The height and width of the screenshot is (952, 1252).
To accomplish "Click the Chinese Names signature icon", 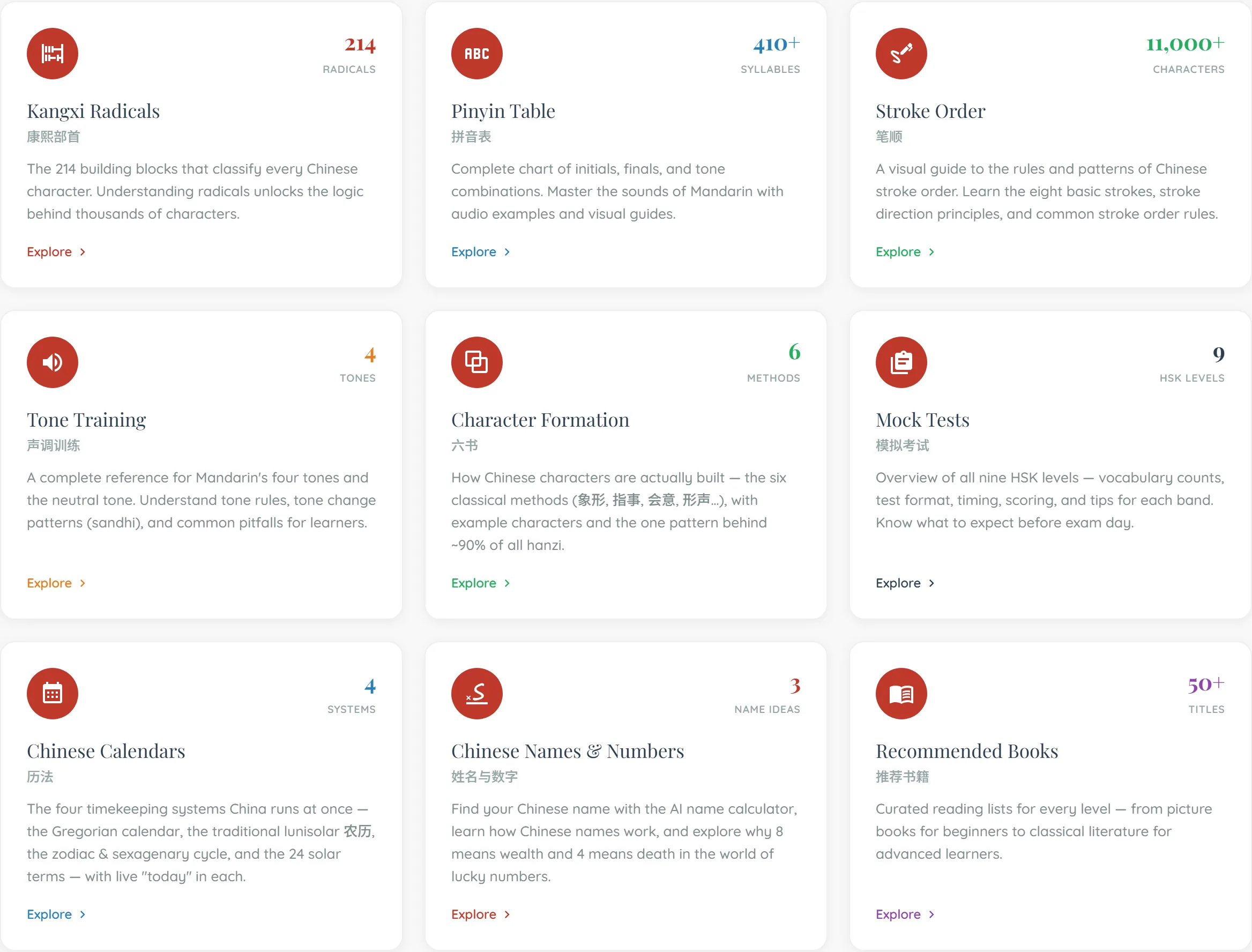I will (x=476, y=694).
